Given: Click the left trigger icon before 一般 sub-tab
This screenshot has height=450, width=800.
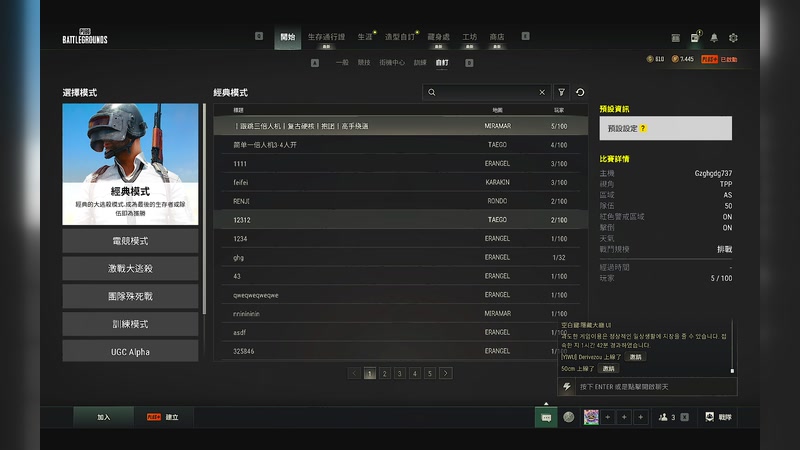Looking at the screenshot, I should 315,63.
